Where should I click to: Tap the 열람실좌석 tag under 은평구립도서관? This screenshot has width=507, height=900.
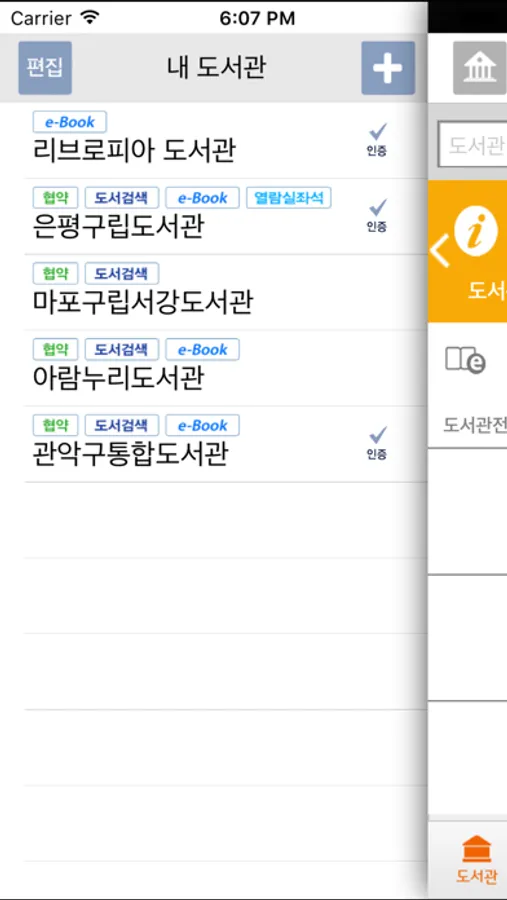tap(289, 198)
